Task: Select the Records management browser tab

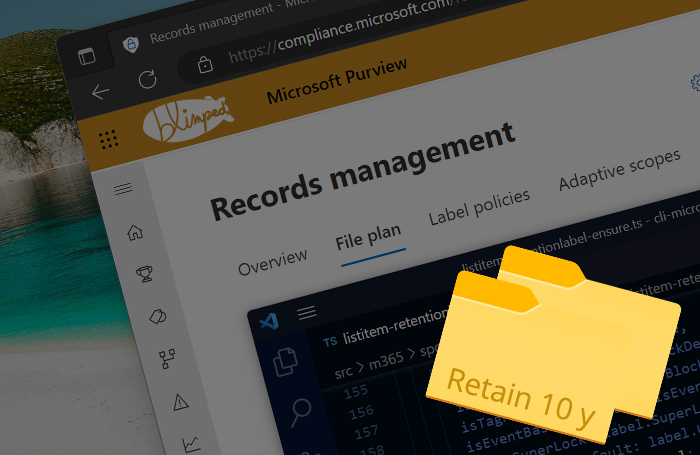Action: point(211,24)
